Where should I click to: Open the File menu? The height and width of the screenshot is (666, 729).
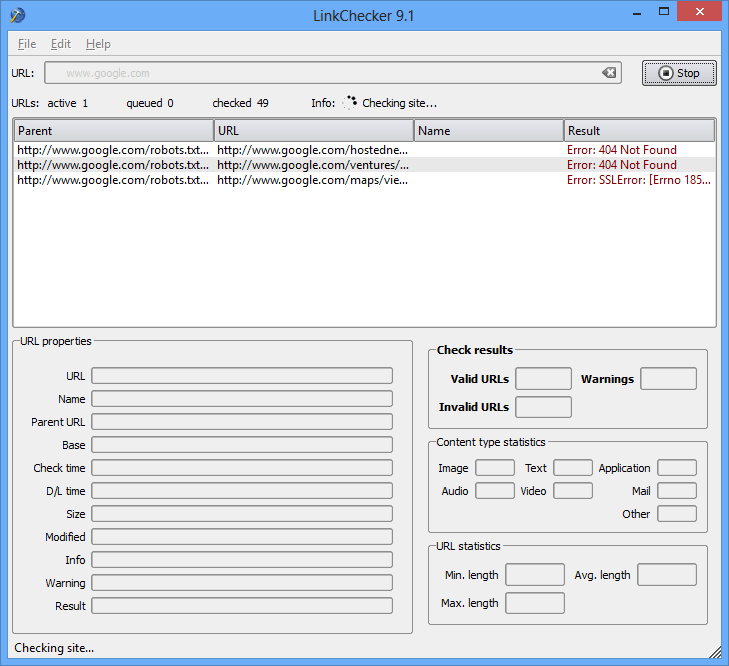click(27, 44)
